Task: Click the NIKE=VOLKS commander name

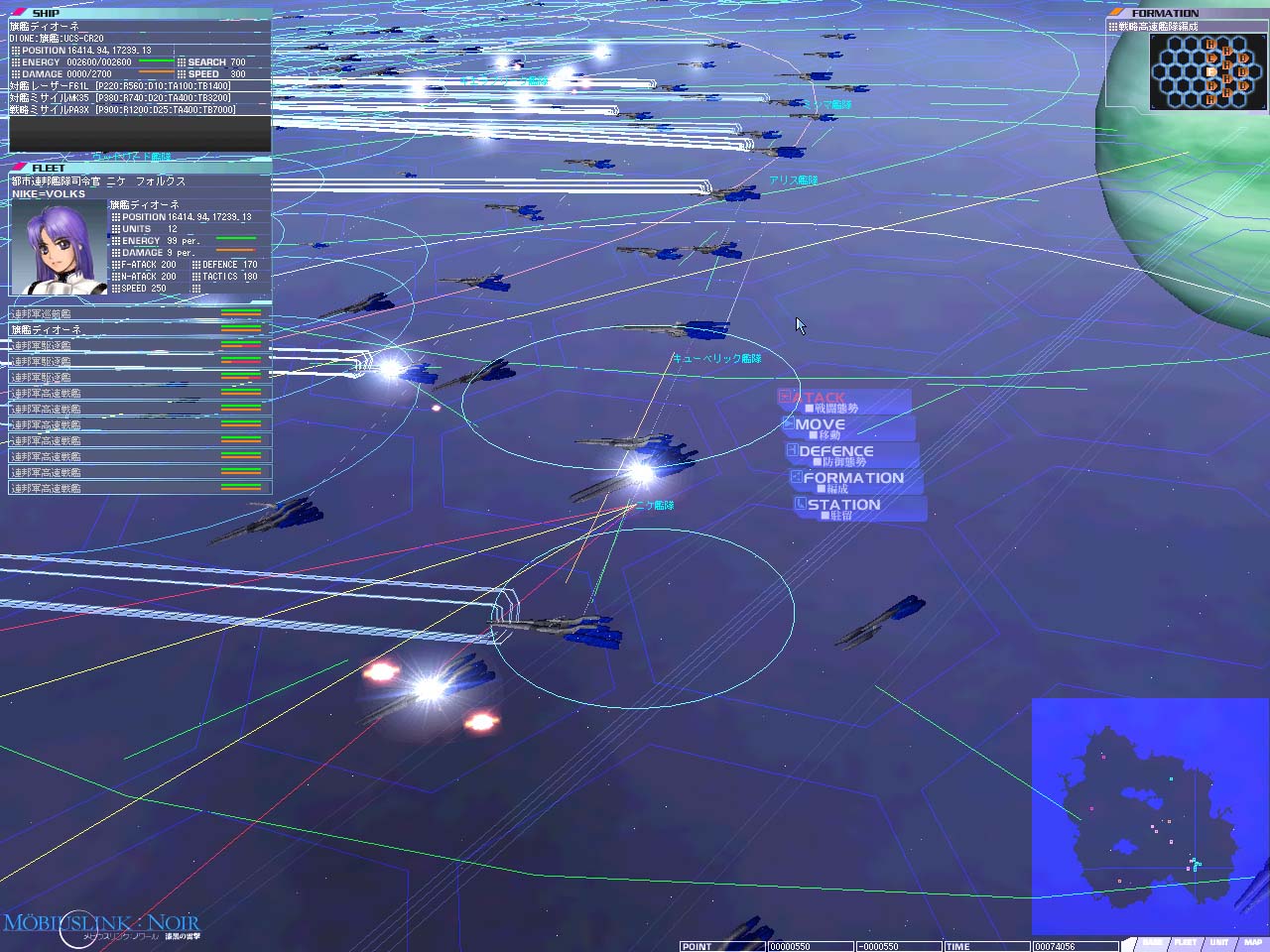Action: (49, 194)
